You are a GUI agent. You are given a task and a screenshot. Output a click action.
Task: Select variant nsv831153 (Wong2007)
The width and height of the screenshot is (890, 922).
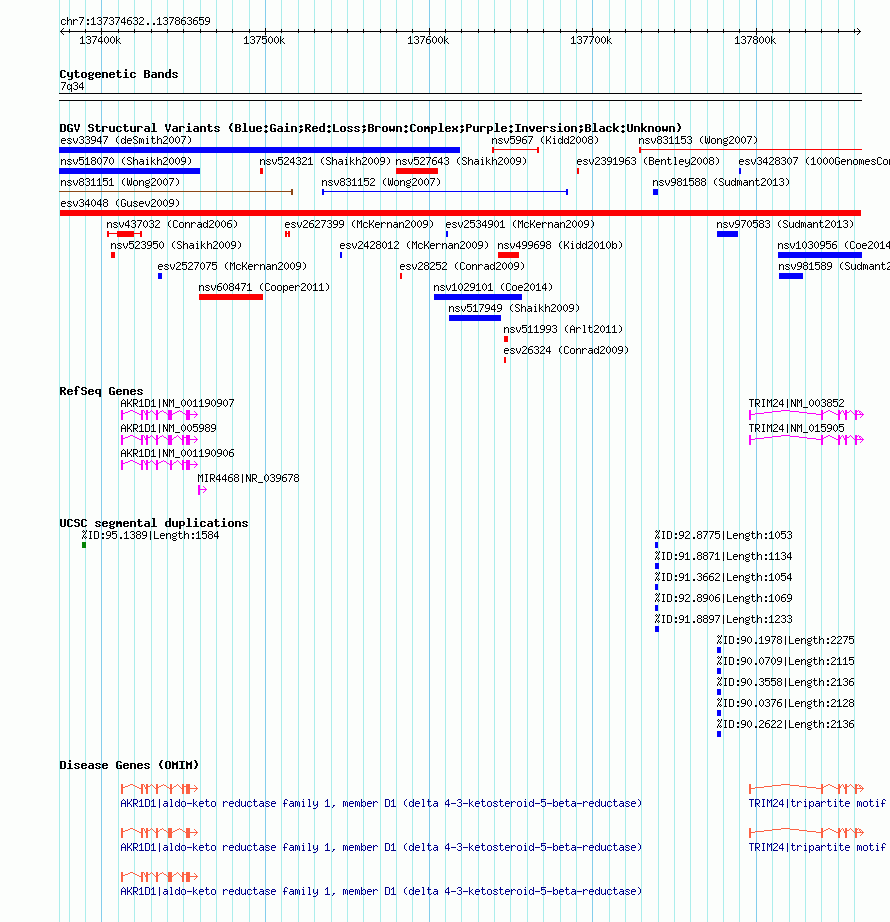(x=698, y=140)
